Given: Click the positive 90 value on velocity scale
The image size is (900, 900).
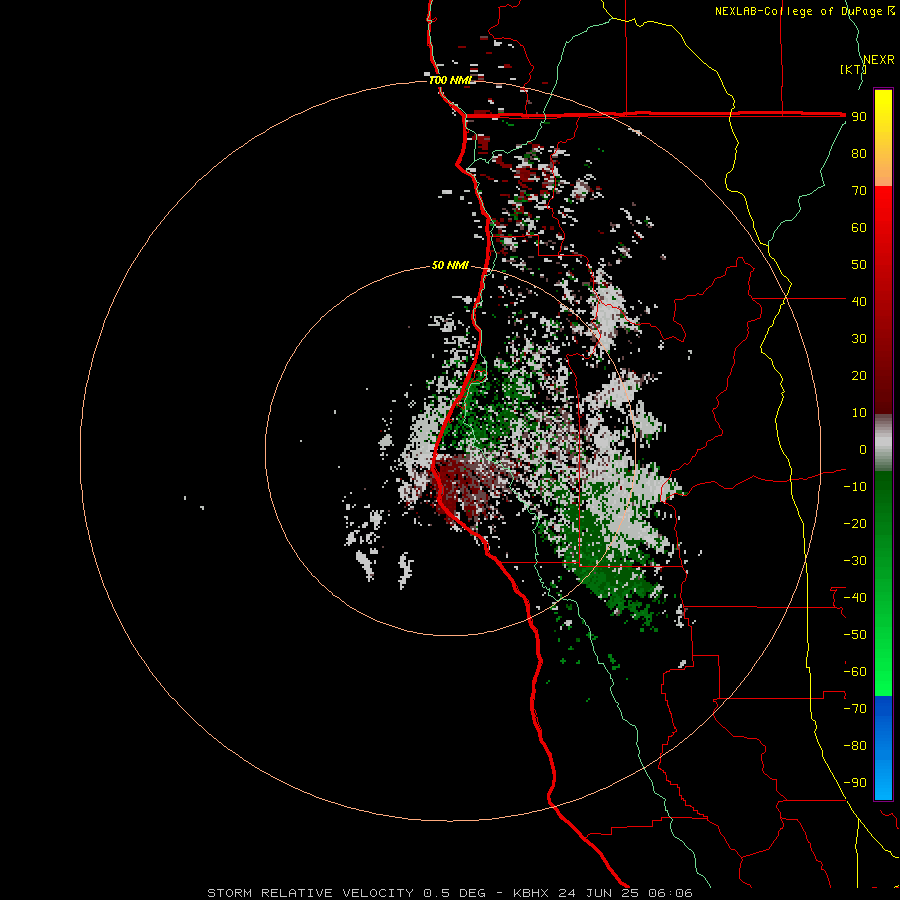Looking at the screenshot, I should 859,117.
